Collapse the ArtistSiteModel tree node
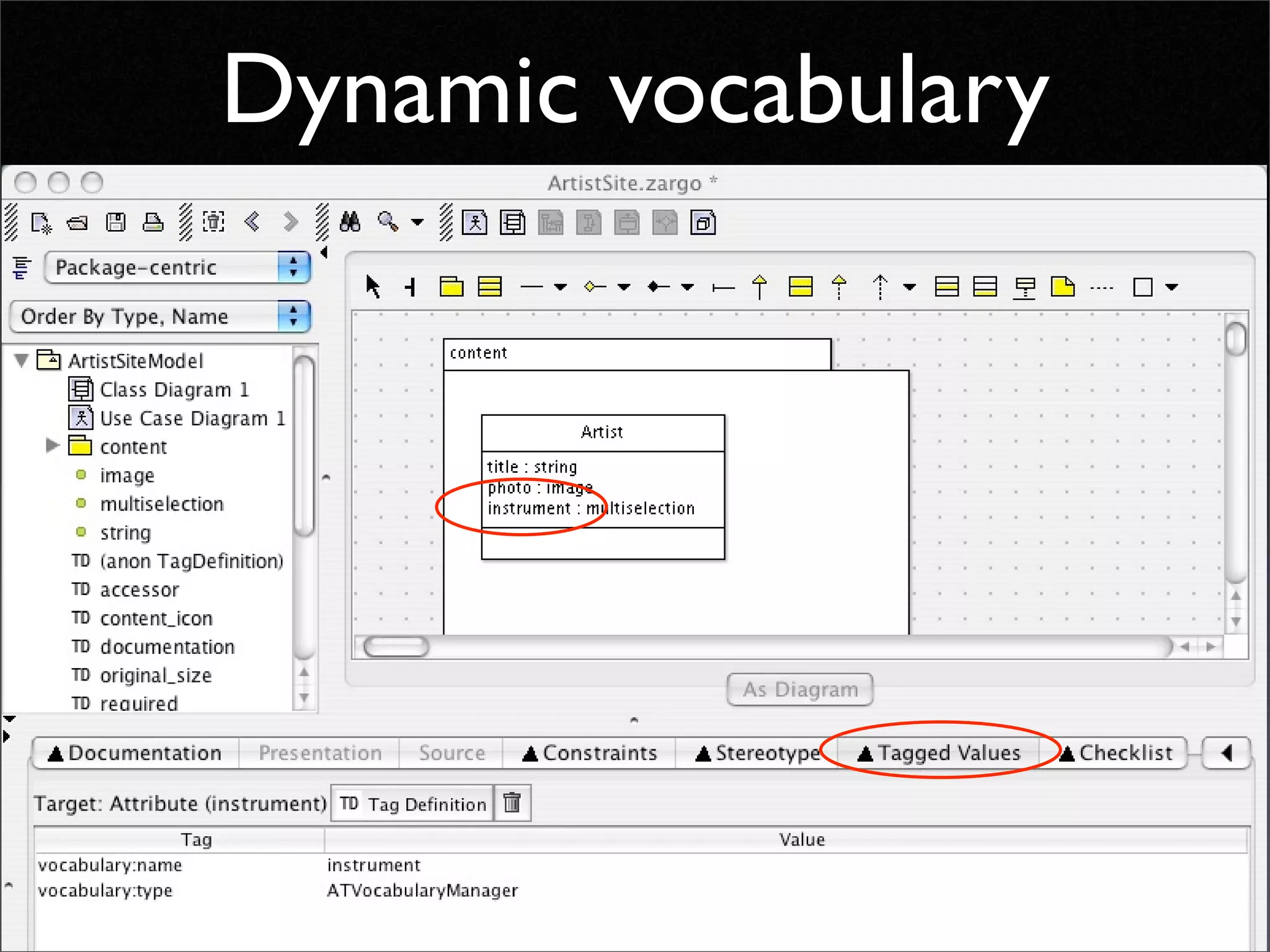 coord(22,361)
